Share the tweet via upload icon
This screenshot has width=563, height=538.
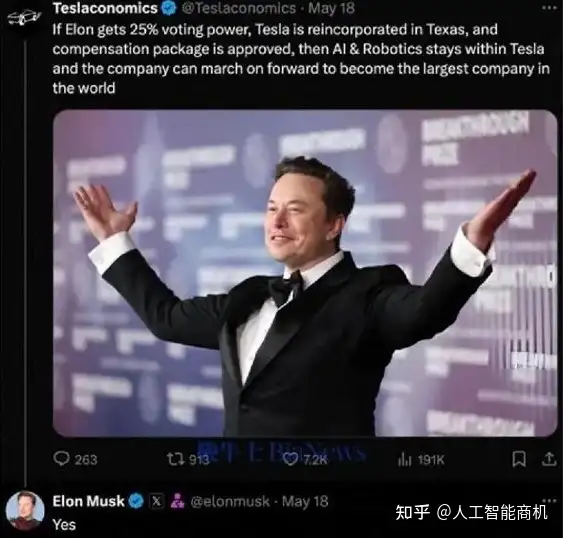pos(549,459)
